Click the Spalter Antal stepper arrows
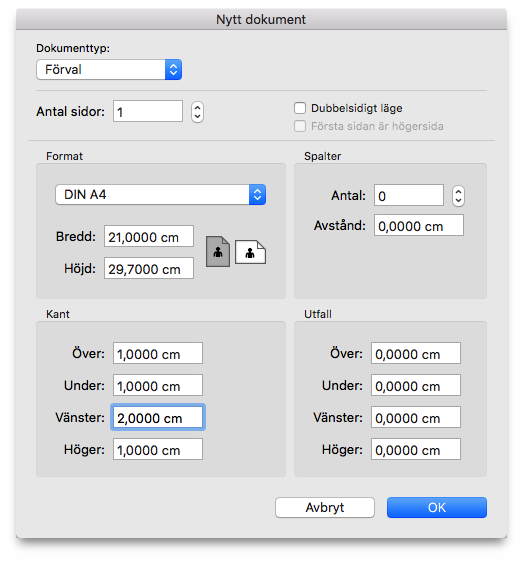 pyautogui.click(x=458, y=196)
